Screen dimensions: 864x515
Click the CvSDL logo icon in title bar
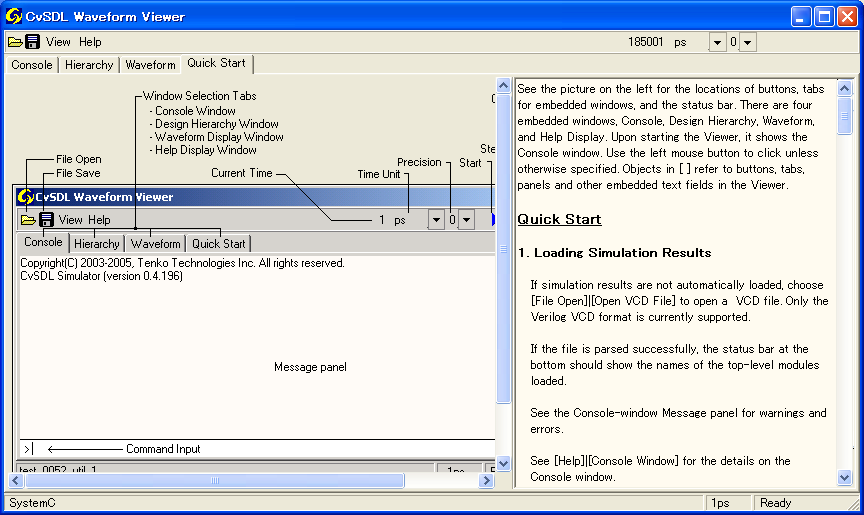[14, 17]
